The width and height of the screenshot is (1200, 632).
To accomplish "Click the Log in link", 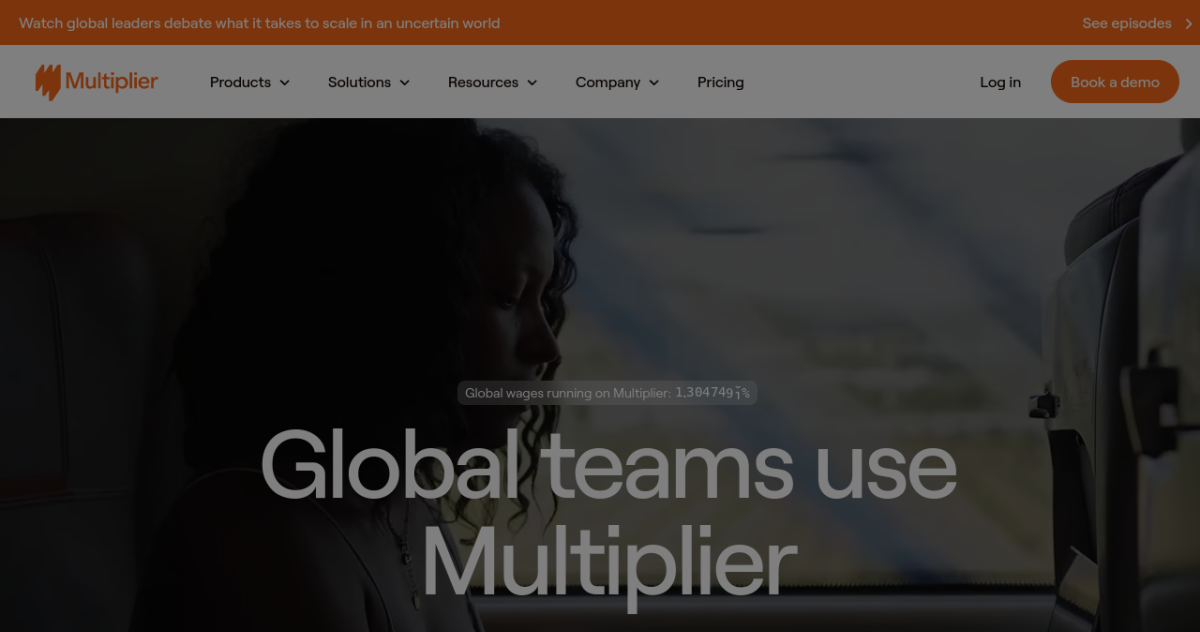I will [x=1000, y=82].
